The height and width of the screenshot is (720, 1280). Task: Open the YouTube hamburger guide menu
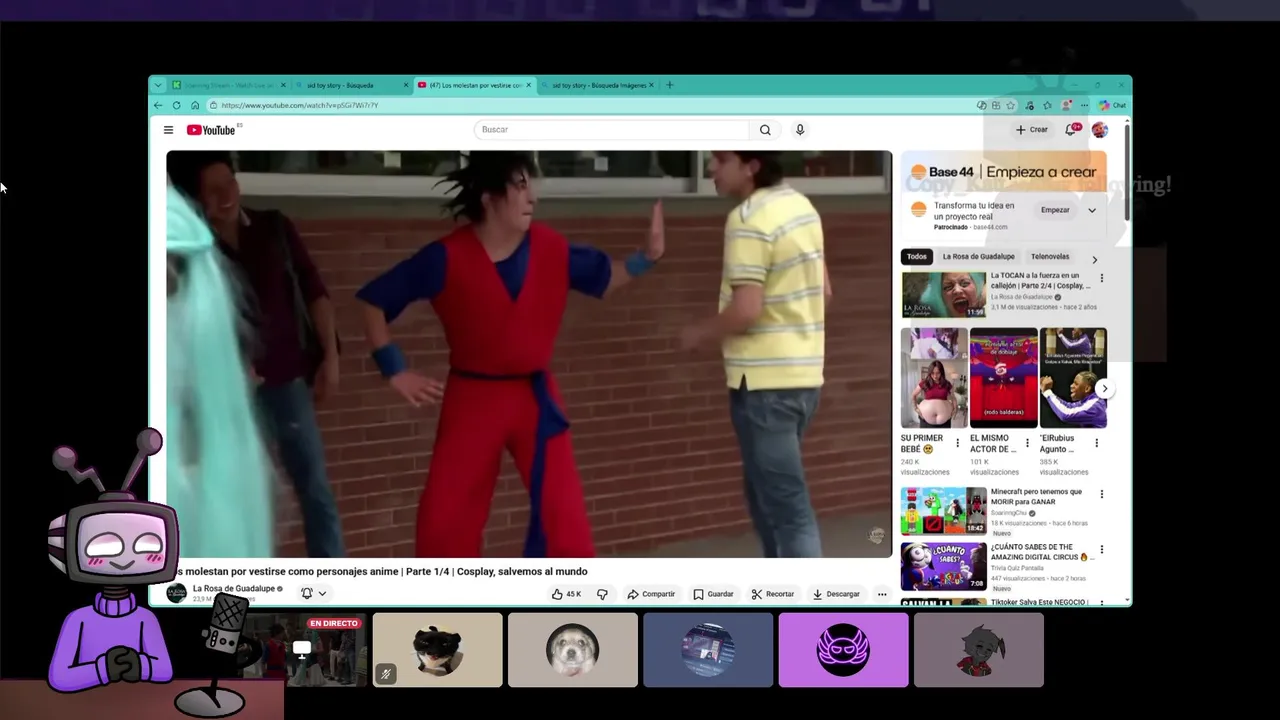(x=168, y=130)
